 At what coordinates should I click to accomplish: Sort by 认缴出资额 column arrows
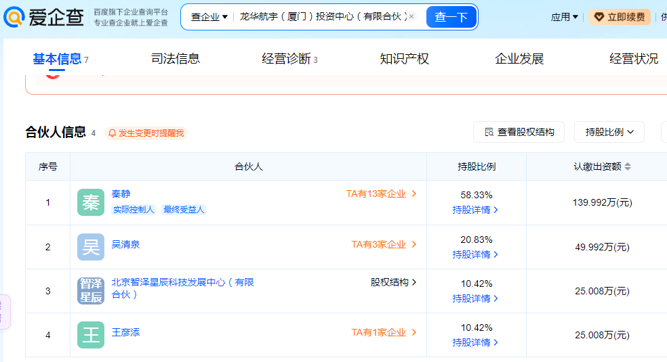[x=628, y=167]
